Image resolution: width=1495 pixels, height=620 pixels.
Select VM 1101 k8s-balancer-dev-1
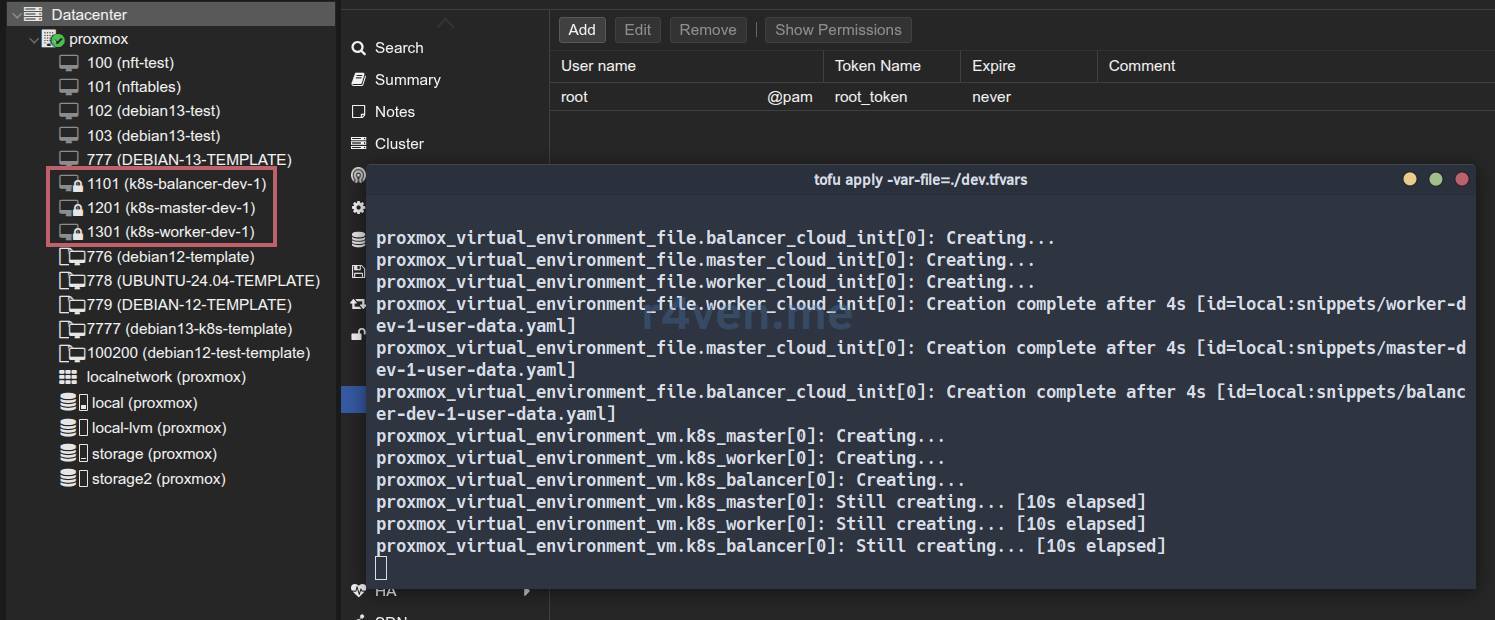coord(176,184)
